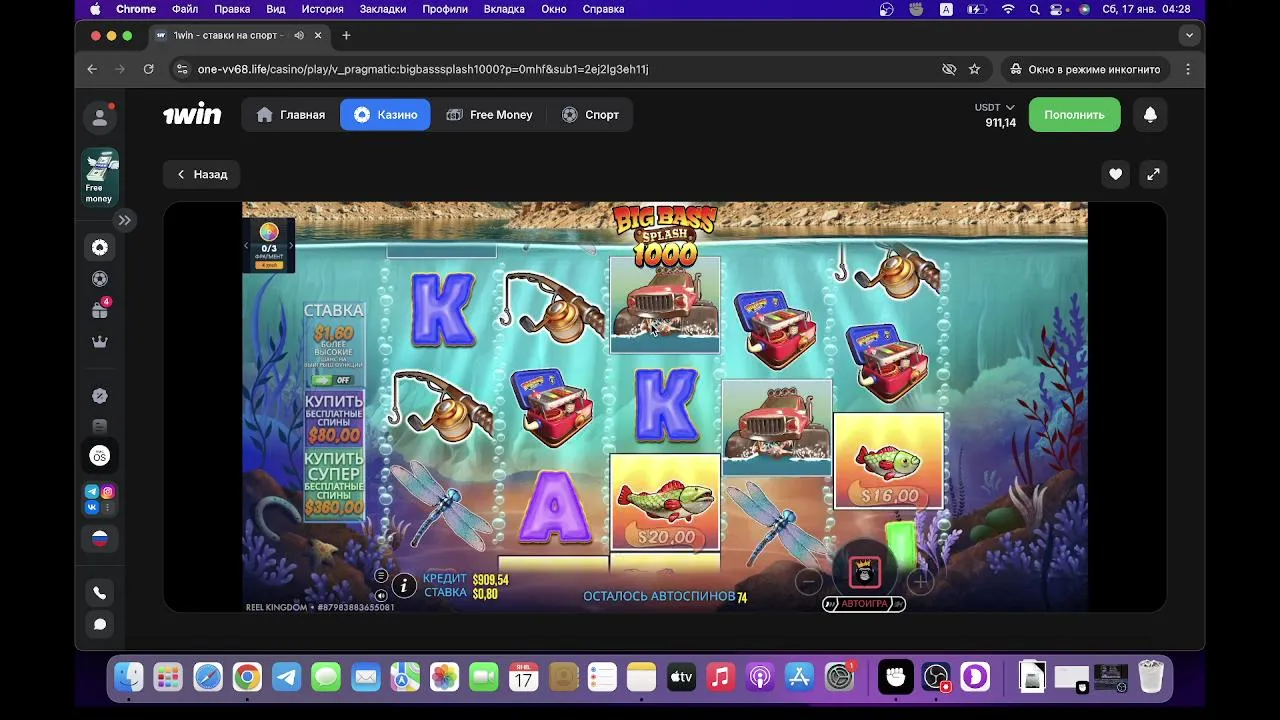Open the user profile avatar in the sidebar

(x=100, y=118)
